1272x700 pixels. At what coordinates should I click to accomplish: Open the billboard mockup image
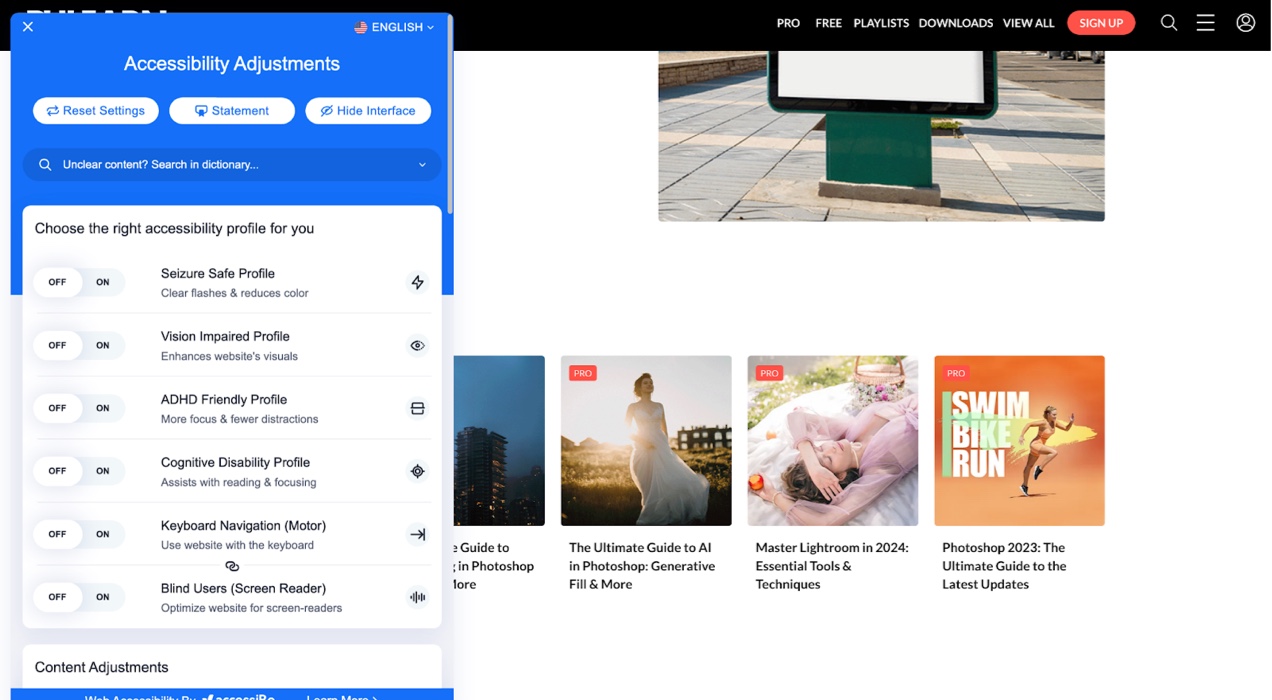click(x=881, y=136)
